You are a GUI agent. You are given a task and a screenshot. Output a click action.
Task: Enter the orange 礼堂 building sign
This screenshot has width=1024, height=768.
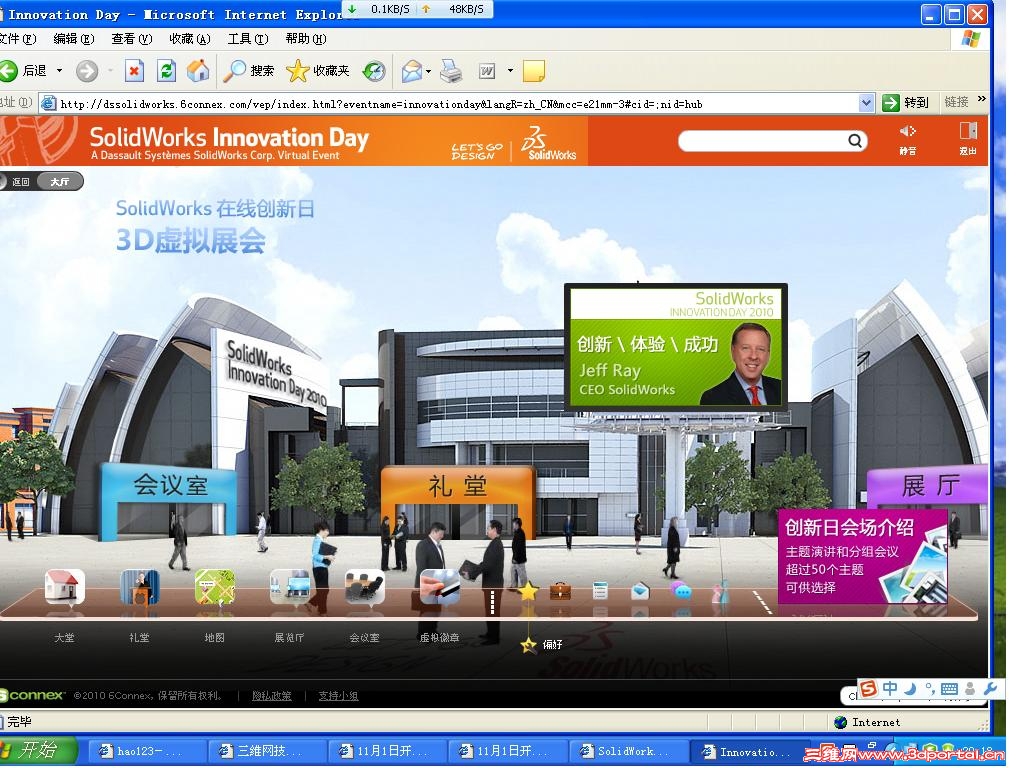(x=458, y=486)
